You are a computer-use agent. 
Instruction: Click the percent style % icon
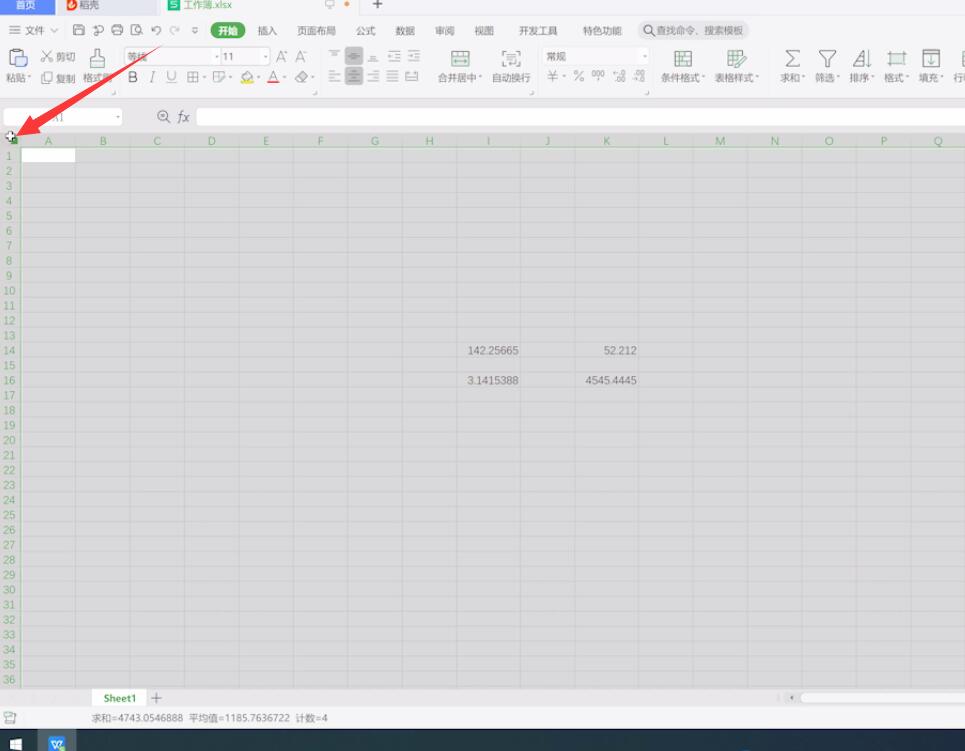(x=577, y=75)
